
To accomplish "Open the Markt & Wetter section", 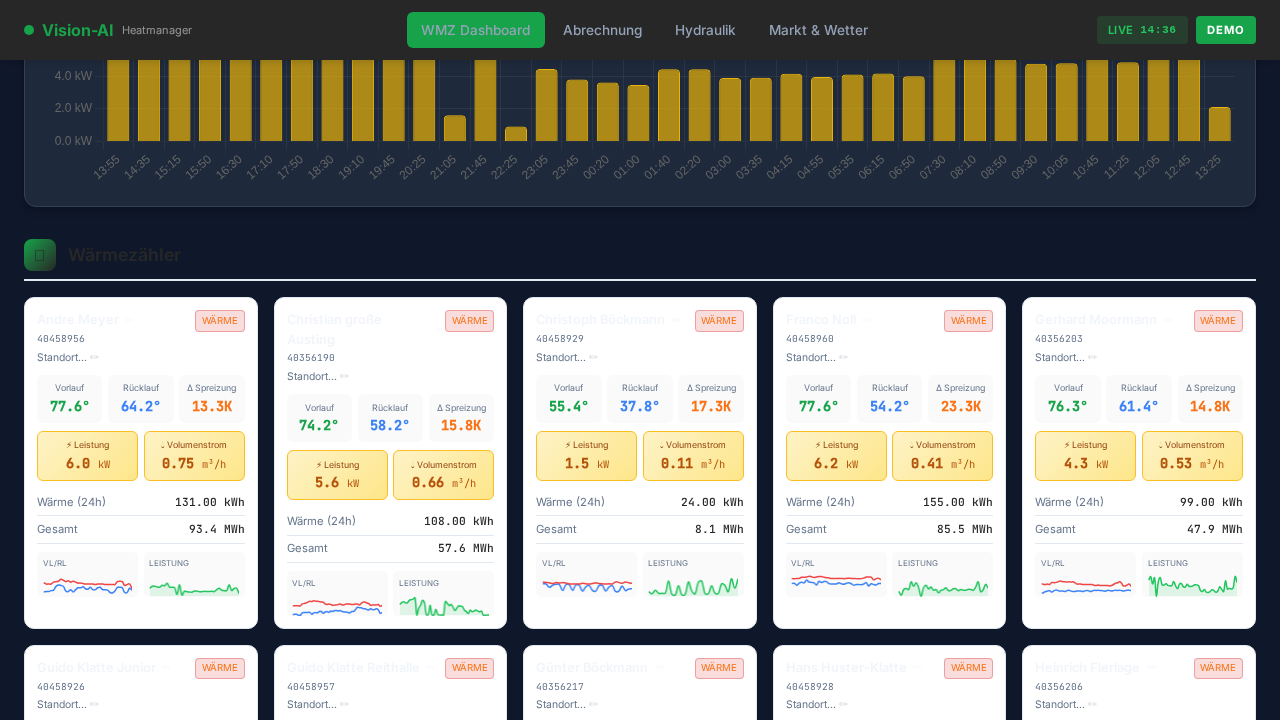I will (818, 30).
